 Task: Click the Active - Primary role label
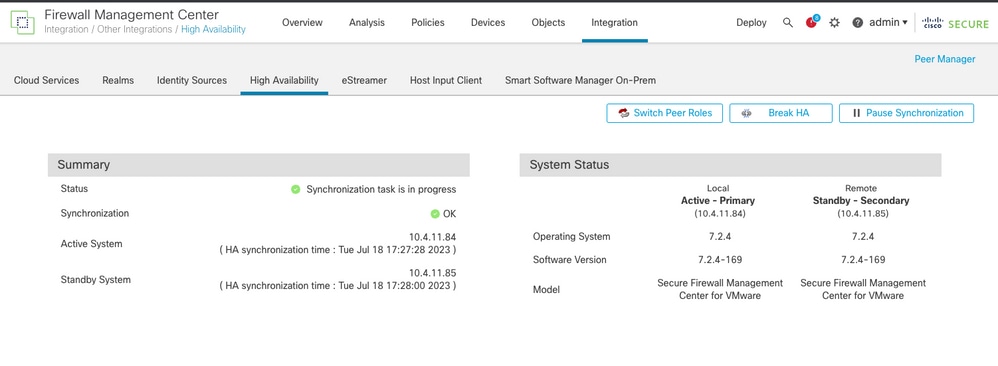coord(718,201)
